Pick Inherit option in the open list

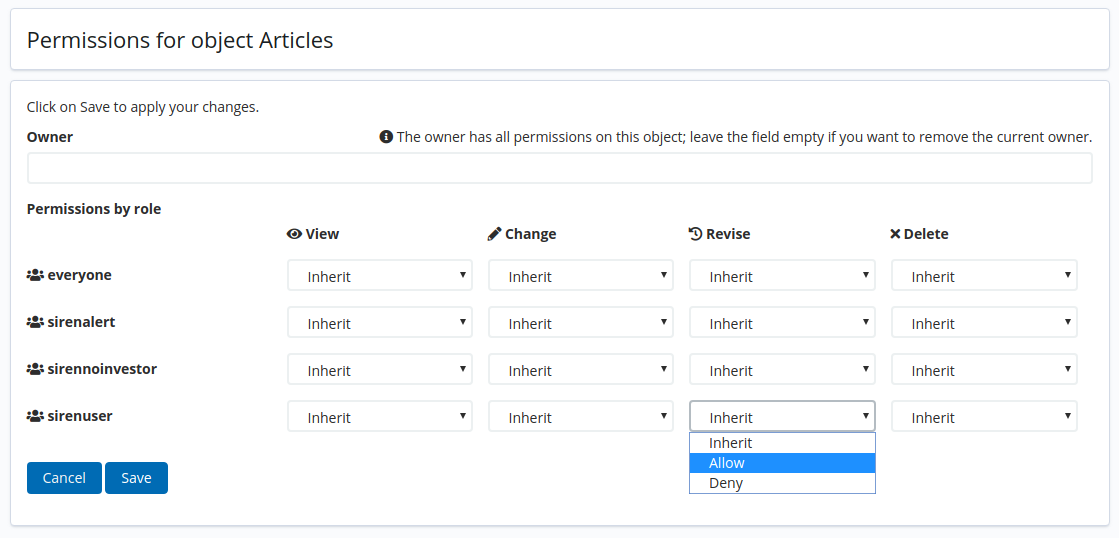(x=782, y=443)
